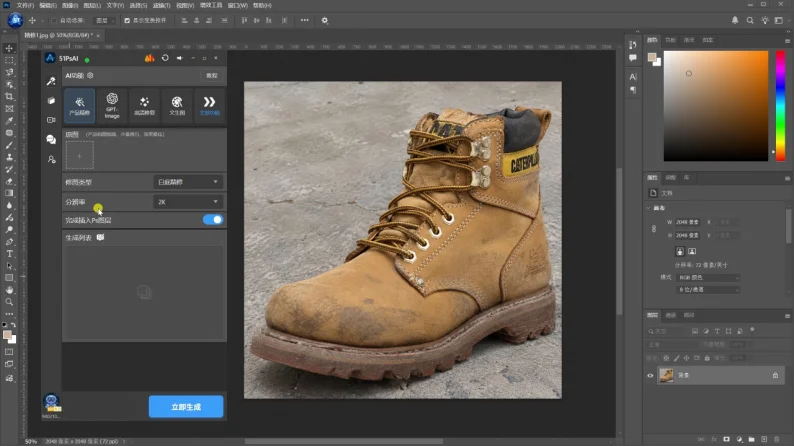
Task: Open the magic wand section in 51PsAI sidebar
Action: [x=51, y=81]
